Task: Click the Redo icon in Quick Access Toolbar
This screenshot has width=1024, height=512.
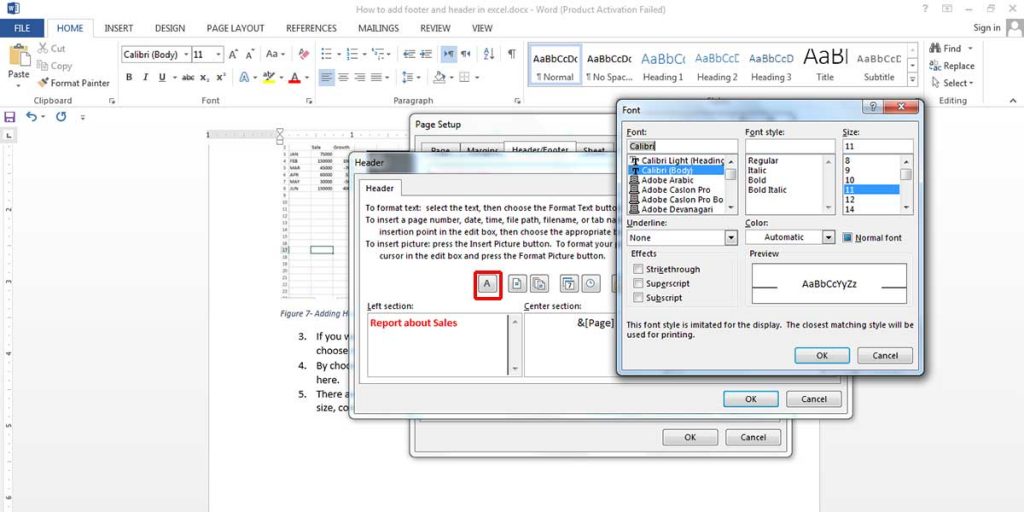Action: pos(61,117)
